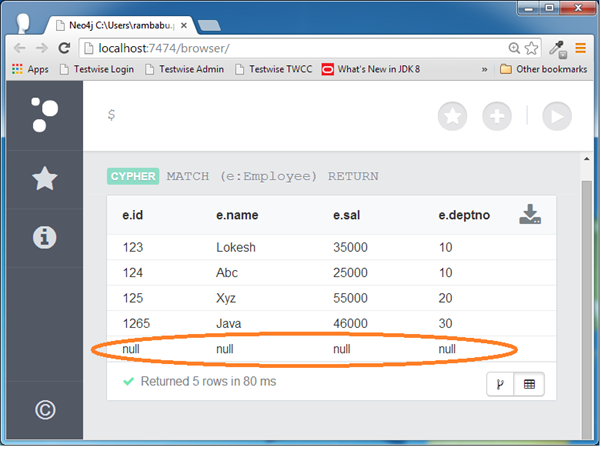
Task: Select null value under e.id
Action: pyautogui.click(x=131, y=349)
